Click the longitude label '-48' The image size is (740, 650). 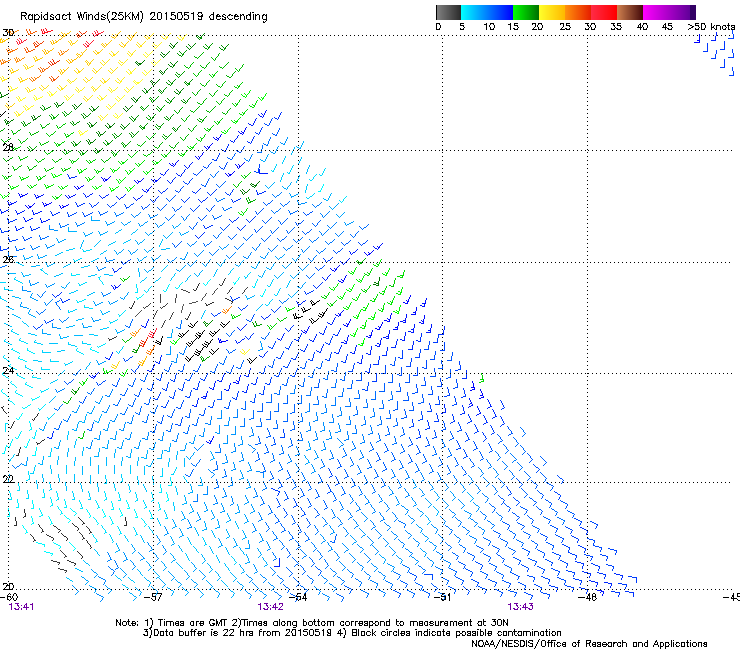[588, 597]
